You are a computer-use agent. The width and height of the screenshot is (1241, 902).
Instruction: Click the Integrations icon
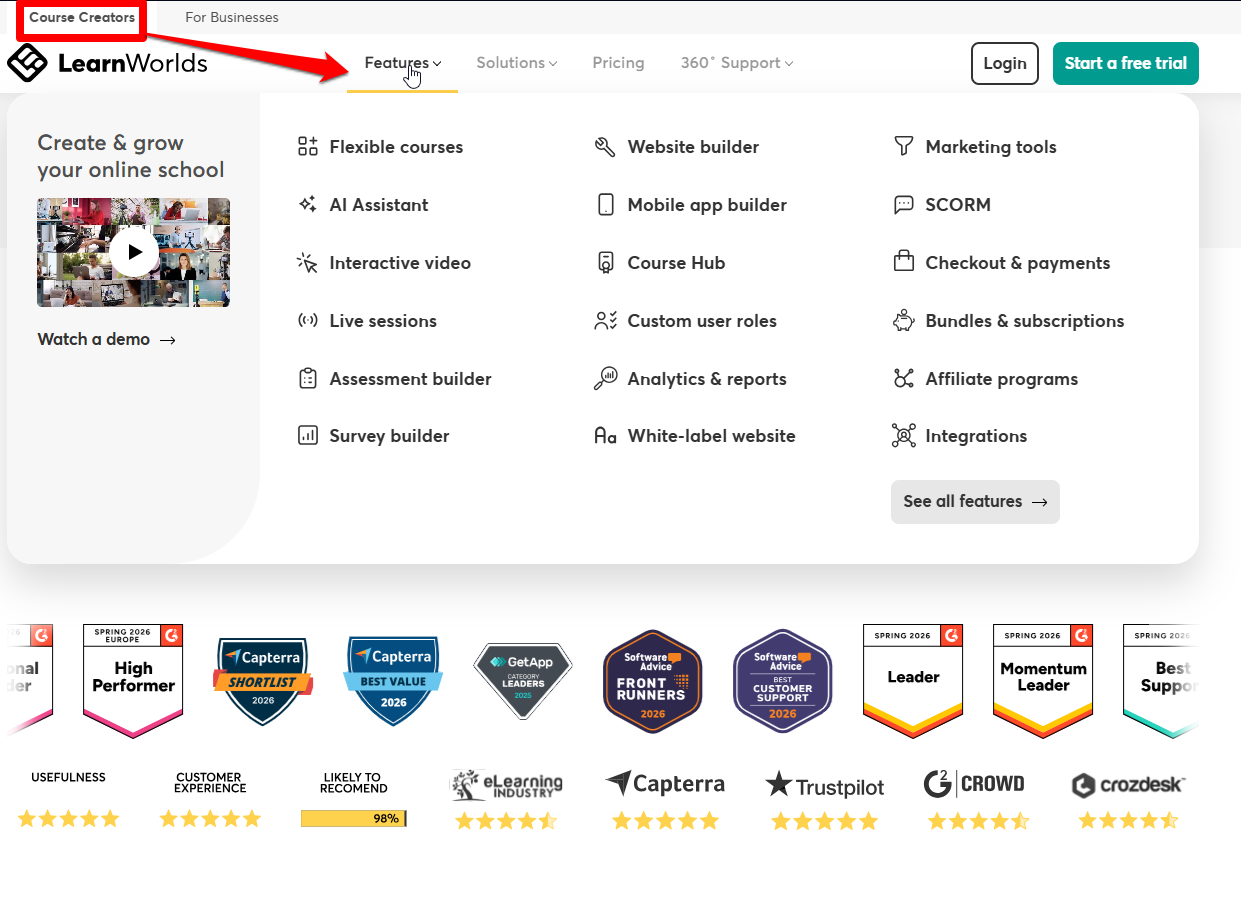(x=903, y=436)
